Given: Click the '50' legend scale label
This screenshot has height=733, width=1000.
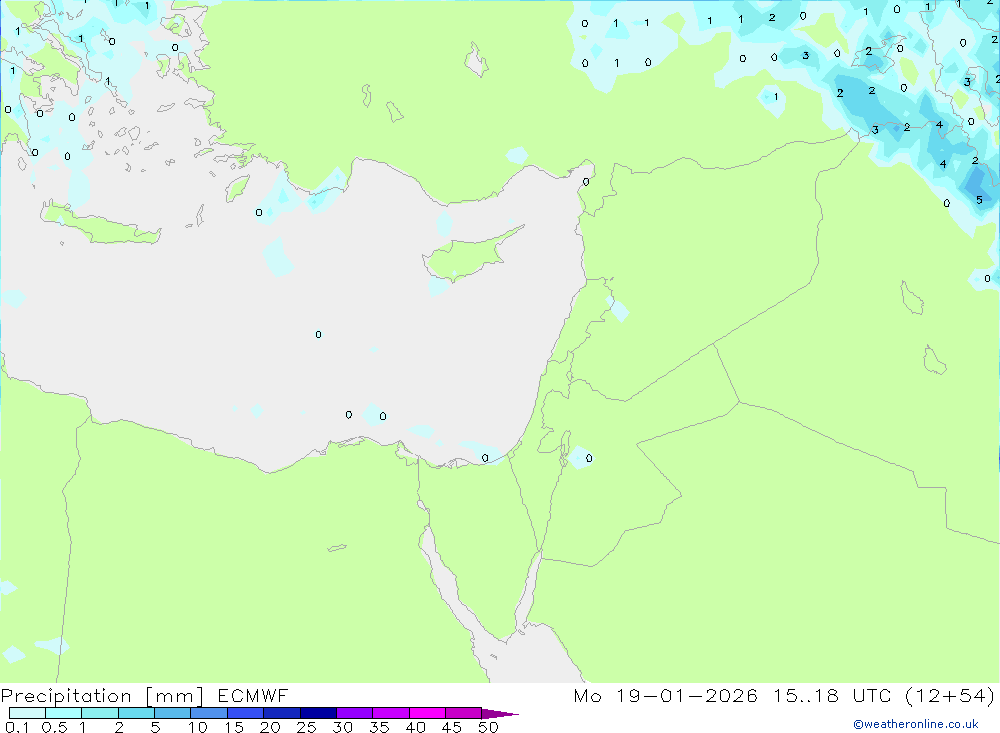Looking at the screenshot, I should click(x=488, y=727).
